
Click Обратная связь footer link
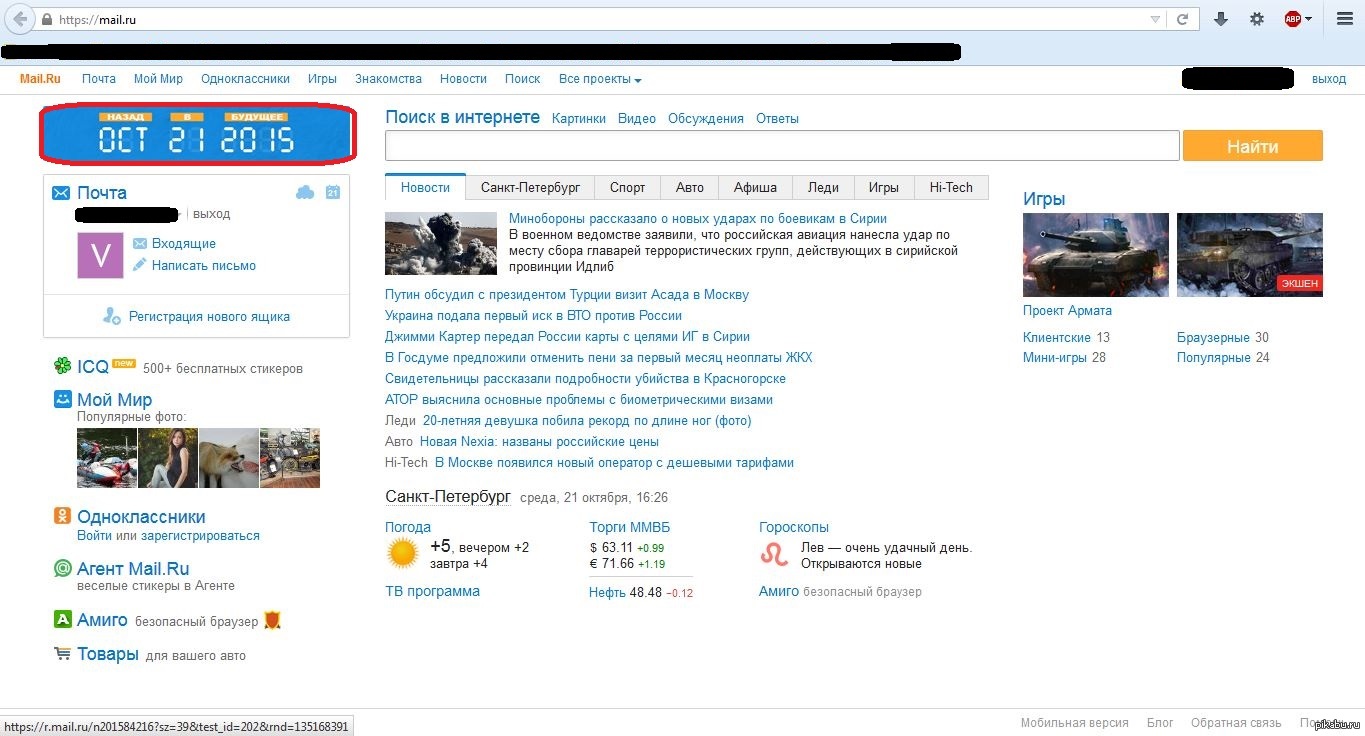pyautogui.click(x=1236, y=723)
